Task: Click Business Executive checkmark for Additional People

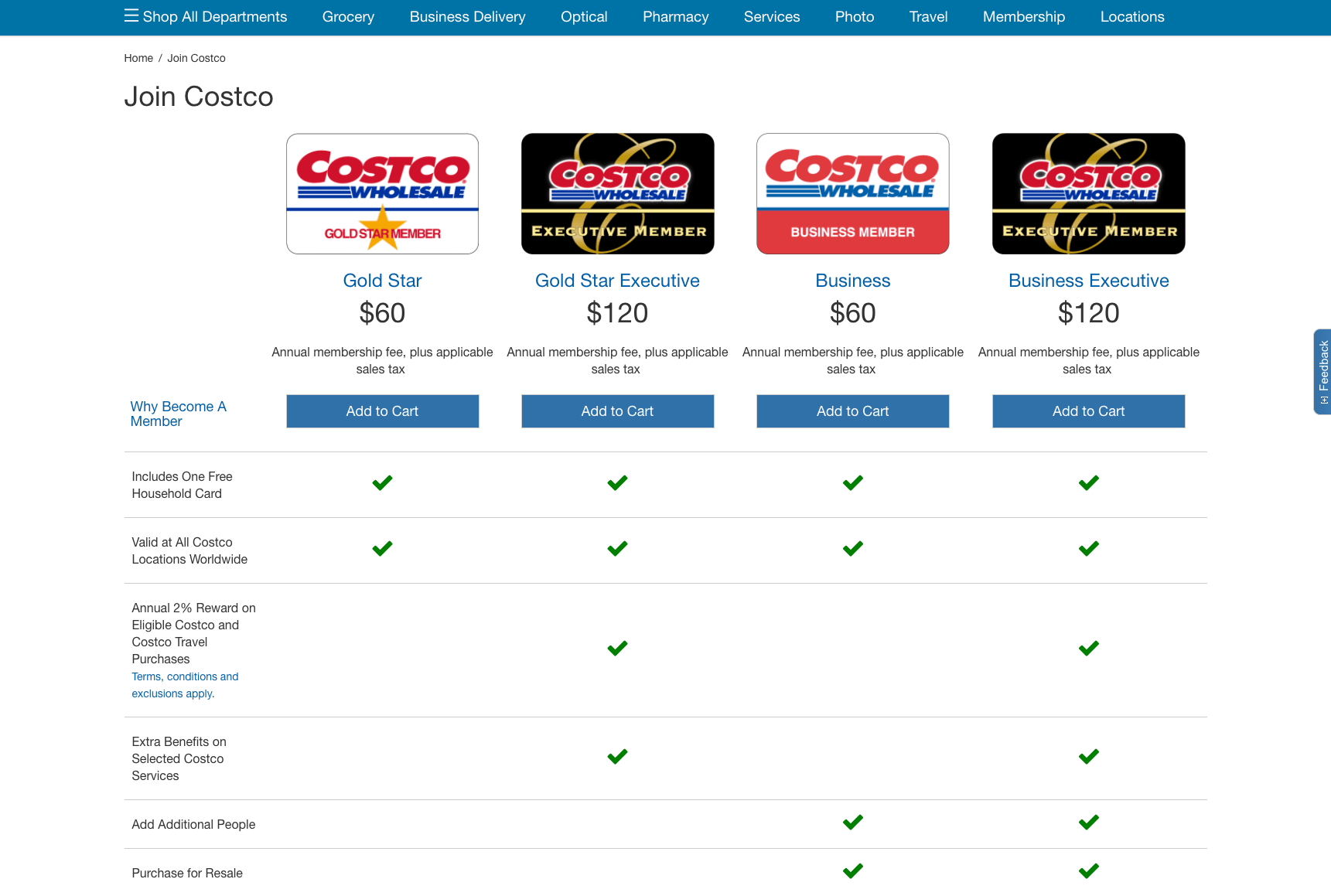Action: (1088, 823)
